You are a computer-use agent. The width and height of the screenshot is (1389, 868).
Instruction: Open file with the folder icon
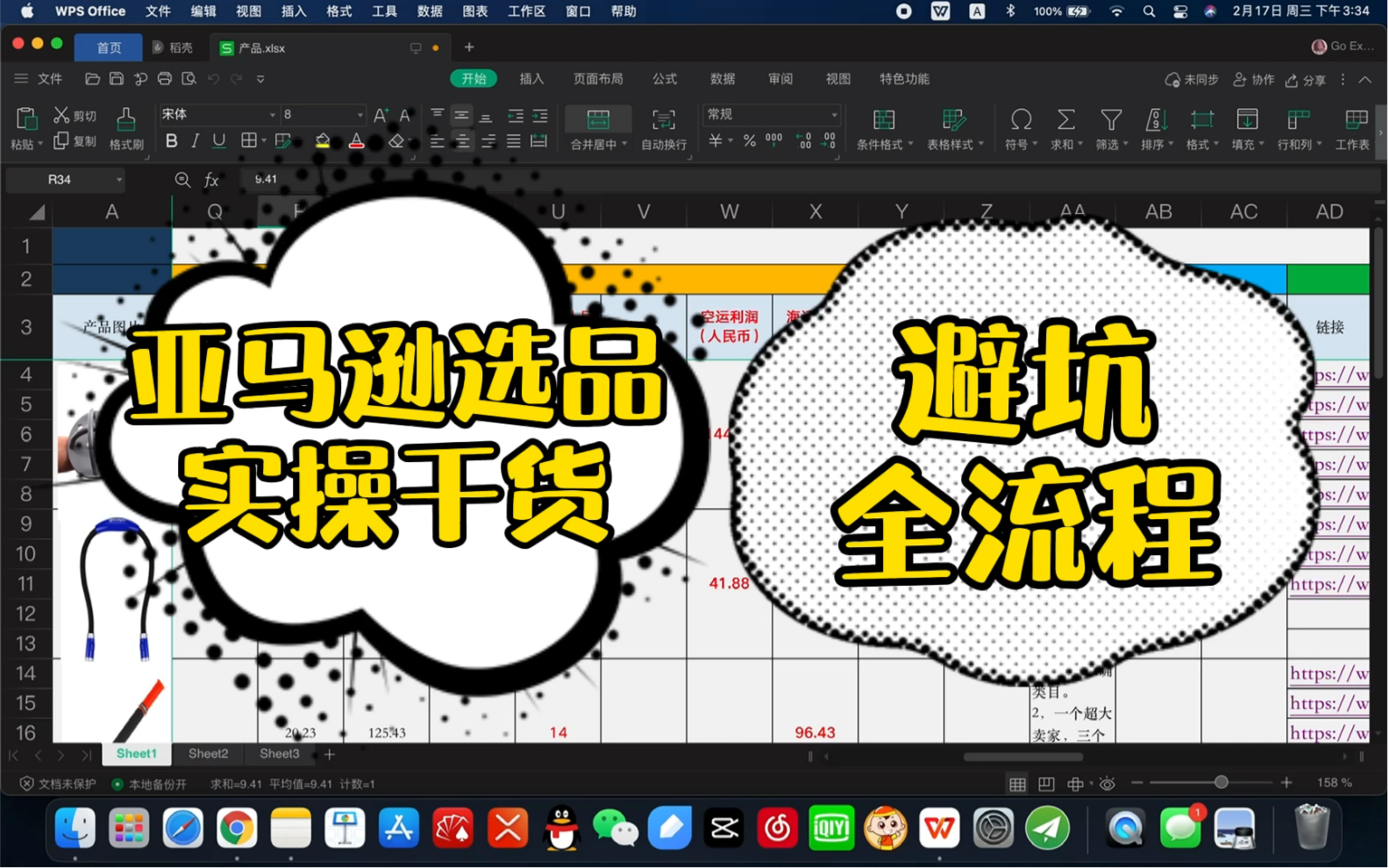point(92,79)
